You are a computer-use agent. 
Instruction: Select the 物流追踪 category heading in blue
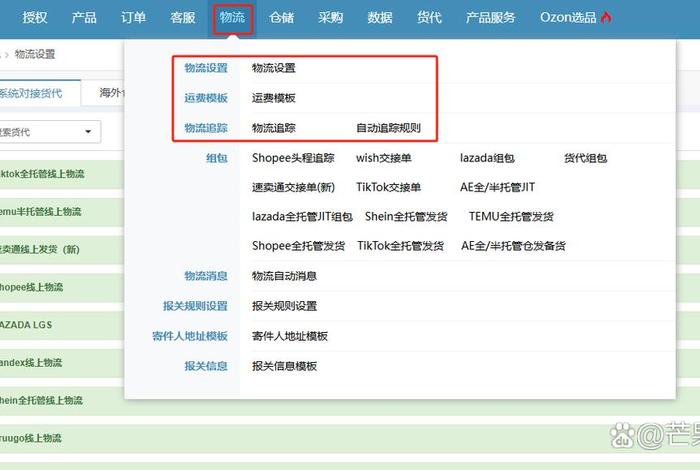point(206,128)
